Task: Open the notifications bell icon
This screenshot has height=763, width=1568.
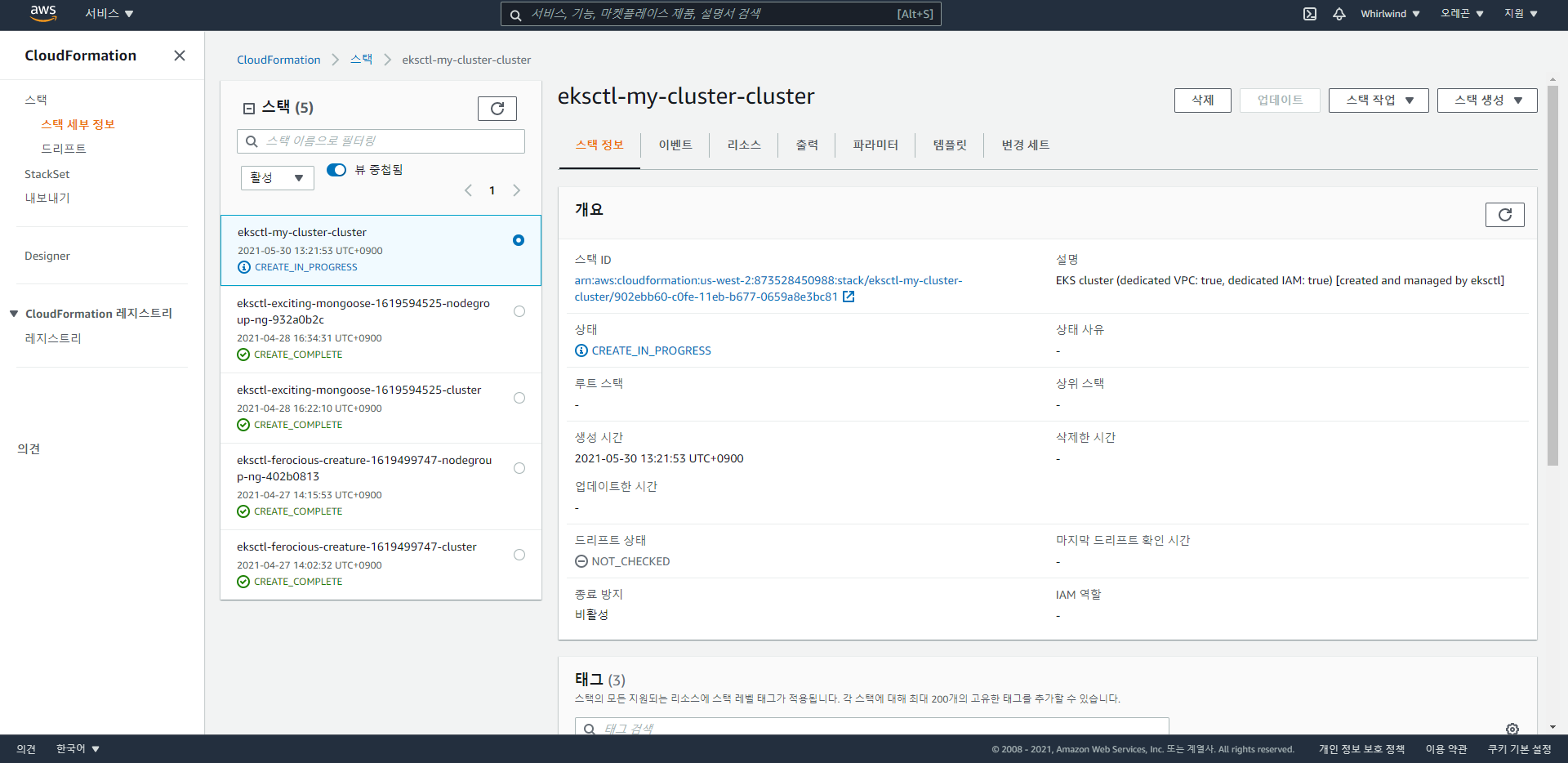Action: click(1339, 14)
